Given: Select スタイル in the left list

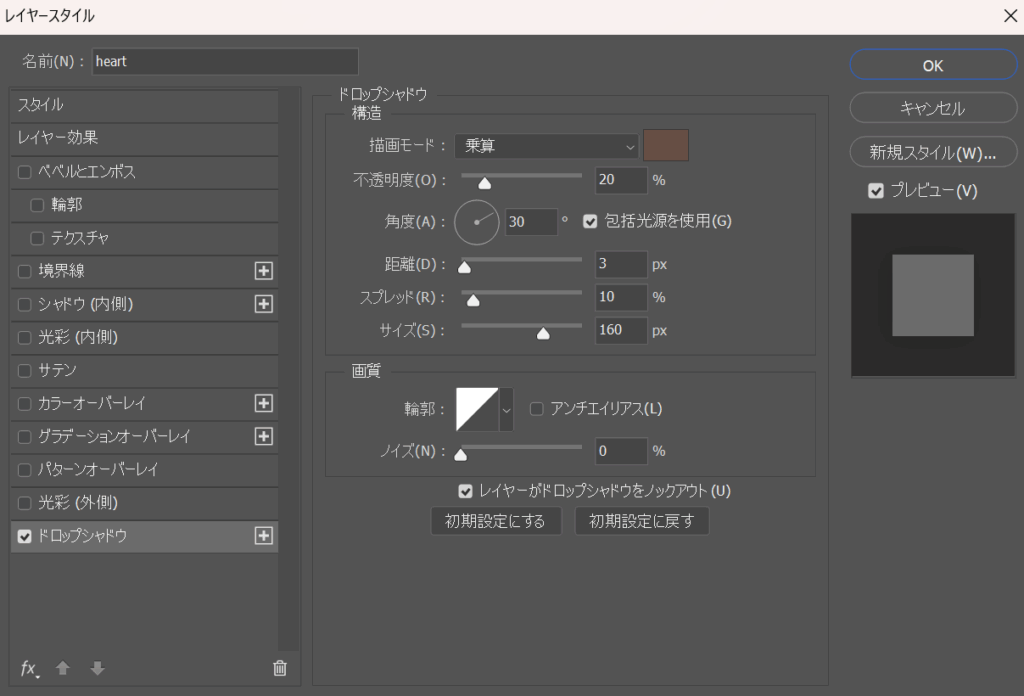Looking at the screenshot, I should tap(144, 105).
